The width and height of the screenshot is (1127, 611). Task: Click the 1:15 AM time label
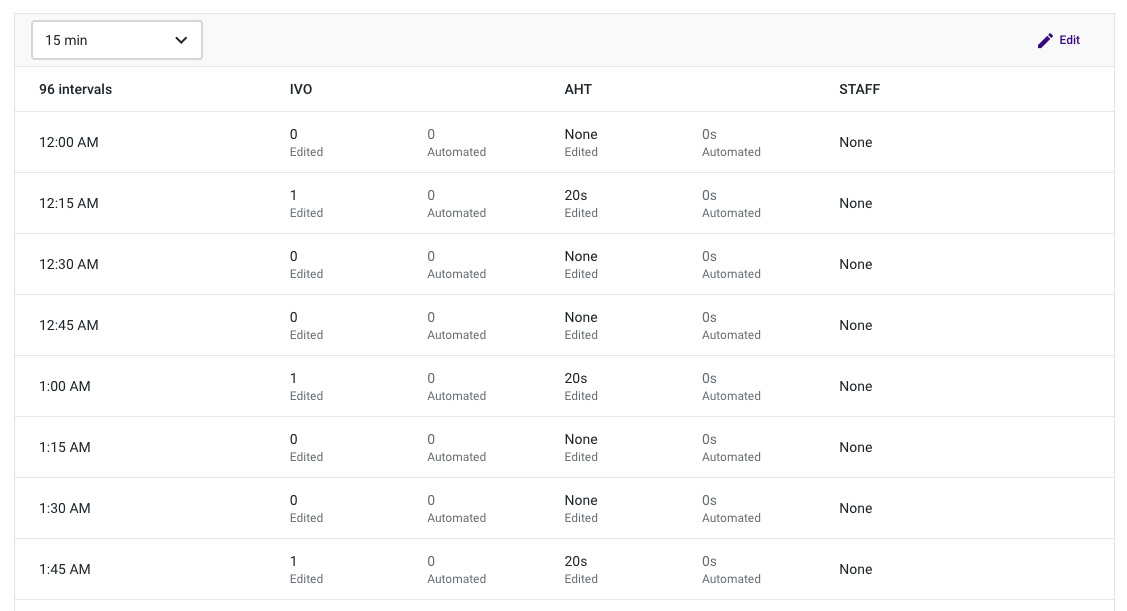coord(65,448)
